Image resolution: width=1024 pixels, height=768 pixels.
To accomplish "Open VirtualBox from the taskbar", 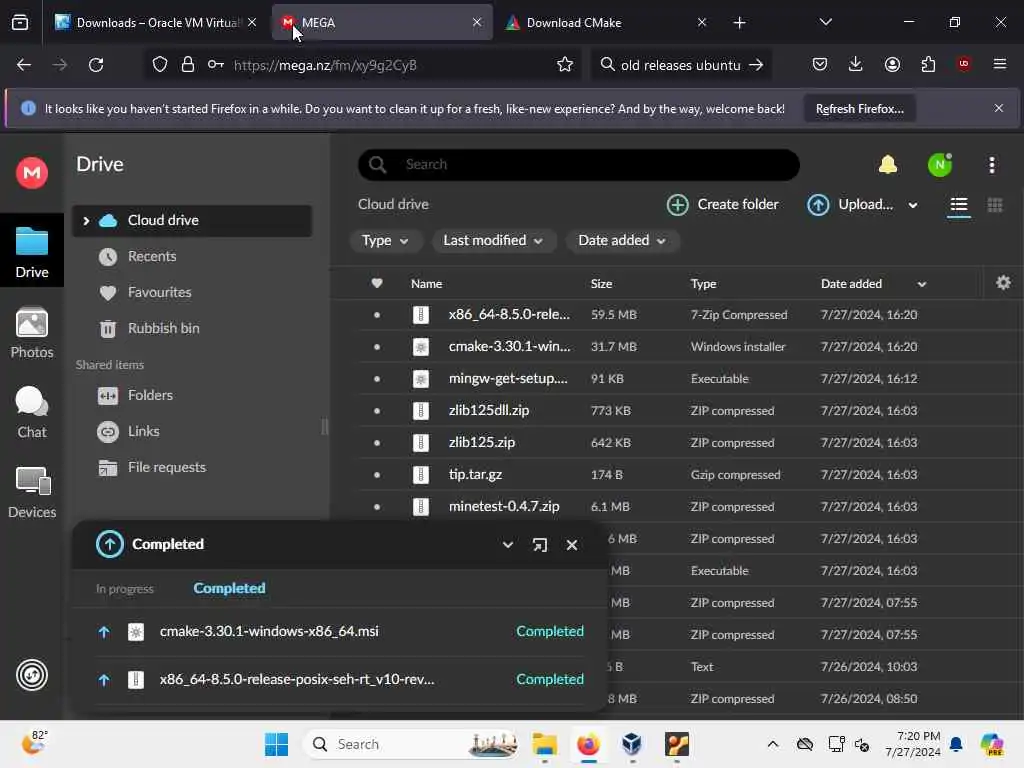I will [x=632, y=744].
